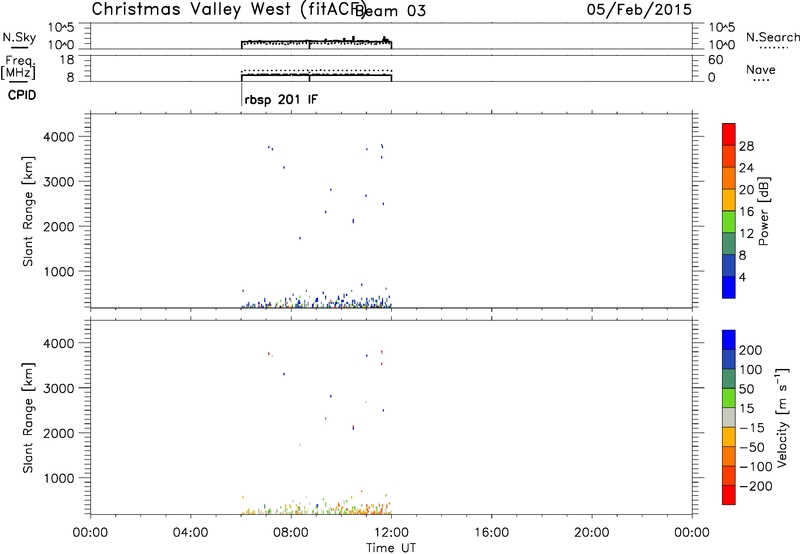The image size is (800, 554).
Task: Click the 04:00 time axis label
Action: [191, 533]
